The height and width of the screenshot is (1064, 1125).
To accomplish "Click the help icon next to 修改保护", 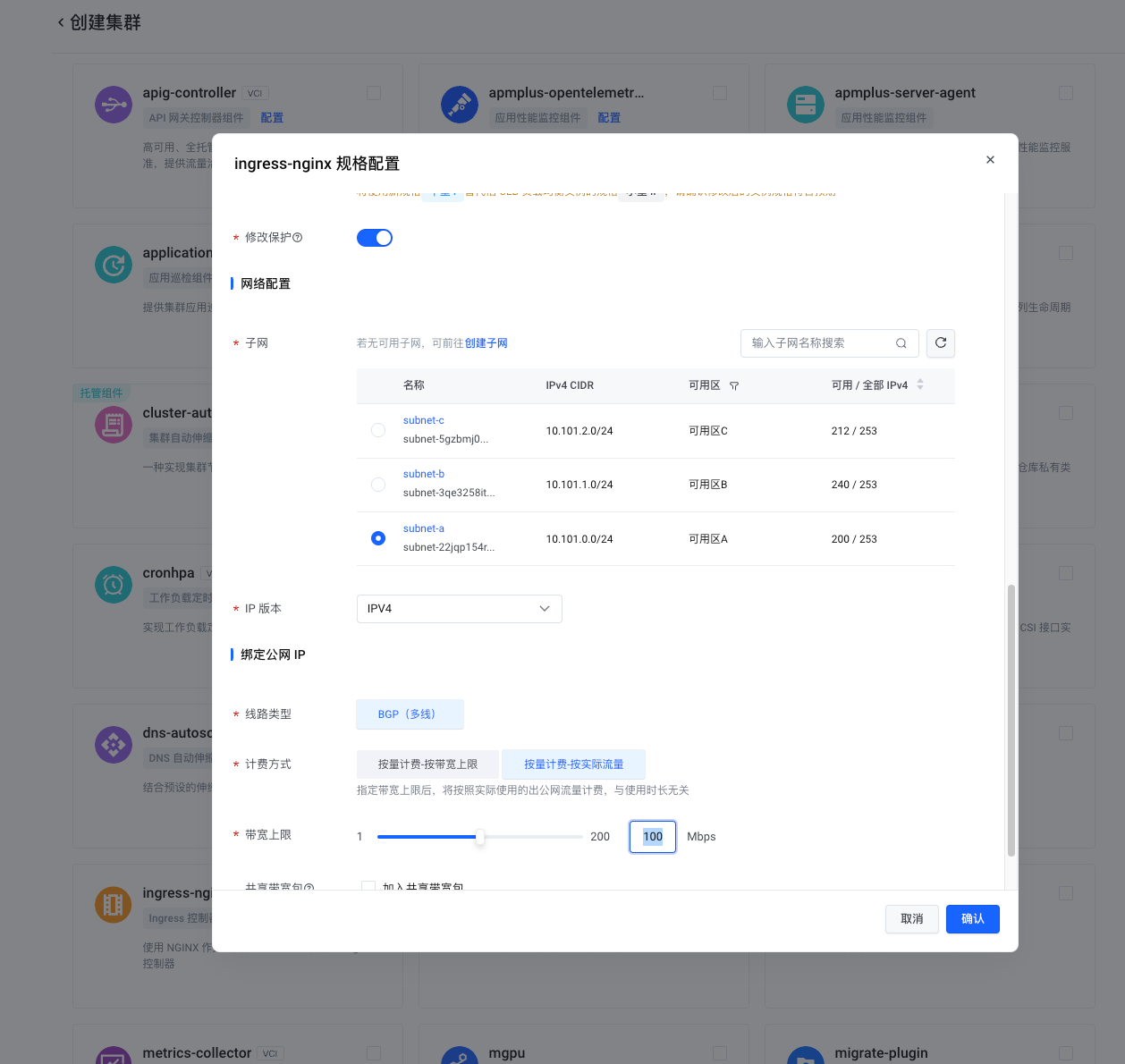I will click(298, 238).
